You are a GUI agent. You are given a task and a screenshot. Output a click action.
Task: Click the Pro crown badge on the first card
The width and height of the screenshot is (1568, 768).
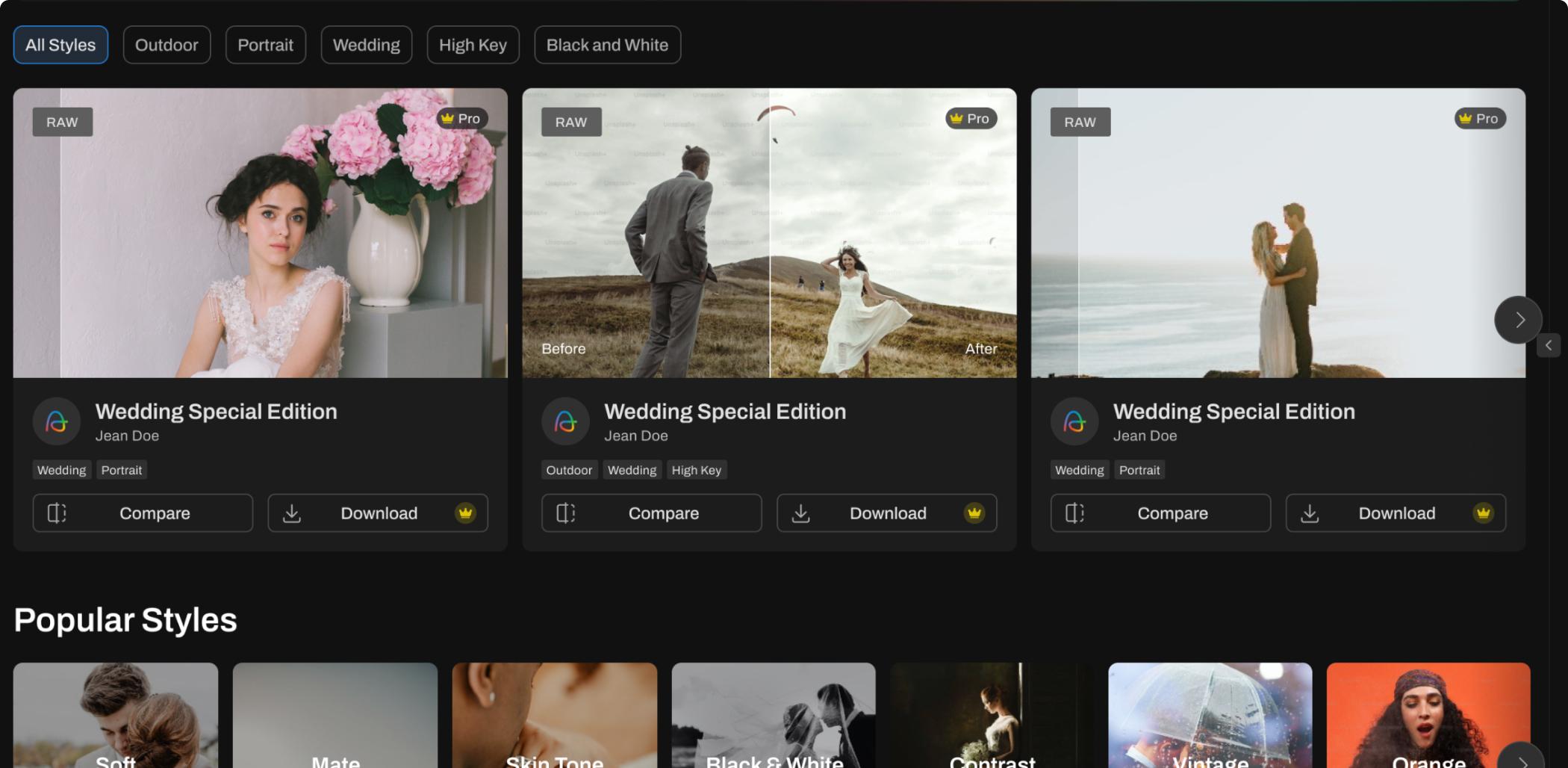pyautogui.click(x=462, y=118)
